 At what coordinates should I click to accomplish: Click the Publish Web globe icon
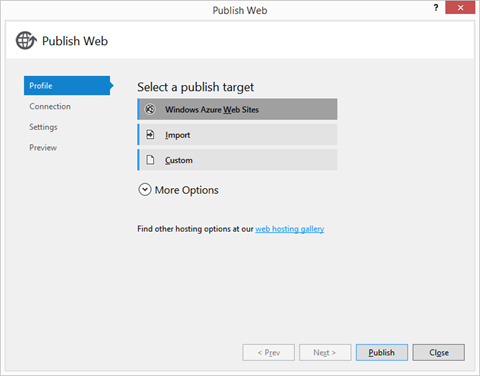pyautogui.click(x=26, y=40)
